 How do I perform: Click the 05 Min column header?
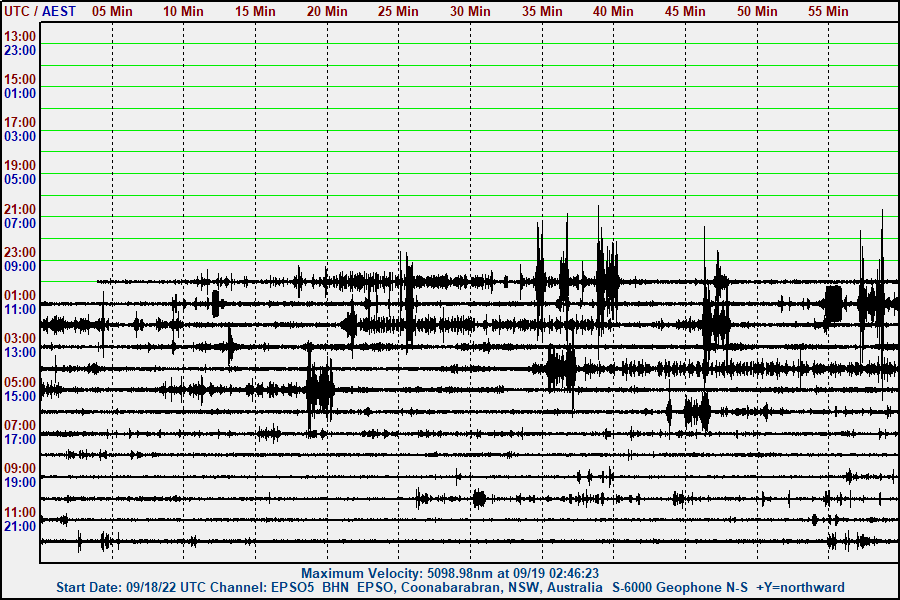point(112,11)
